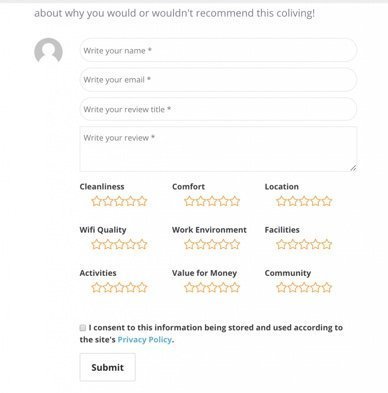Click the gray user avatar image
Viewport: 388px width, 393px height.
48,51
